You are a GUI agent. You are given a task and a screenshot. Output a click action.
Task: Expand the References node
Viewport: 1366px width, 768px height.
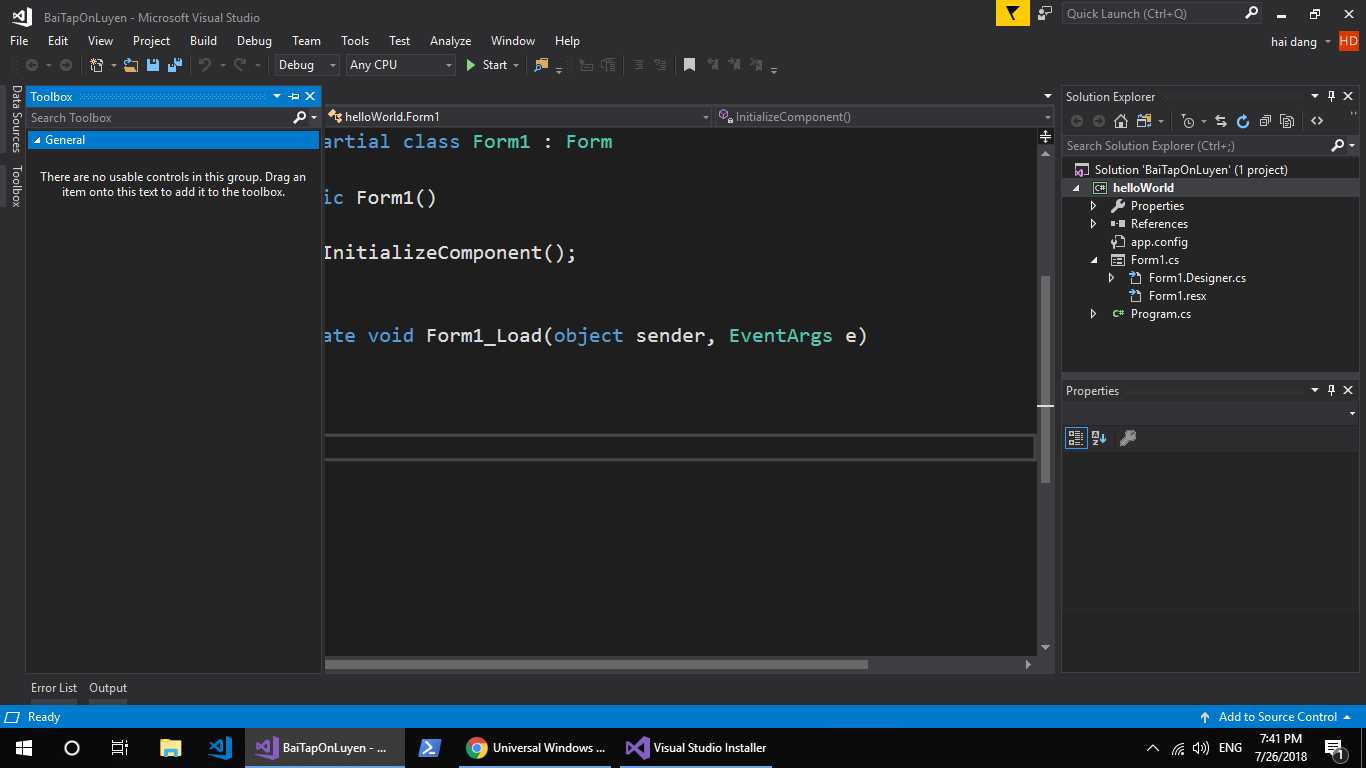pos(1094,224)
